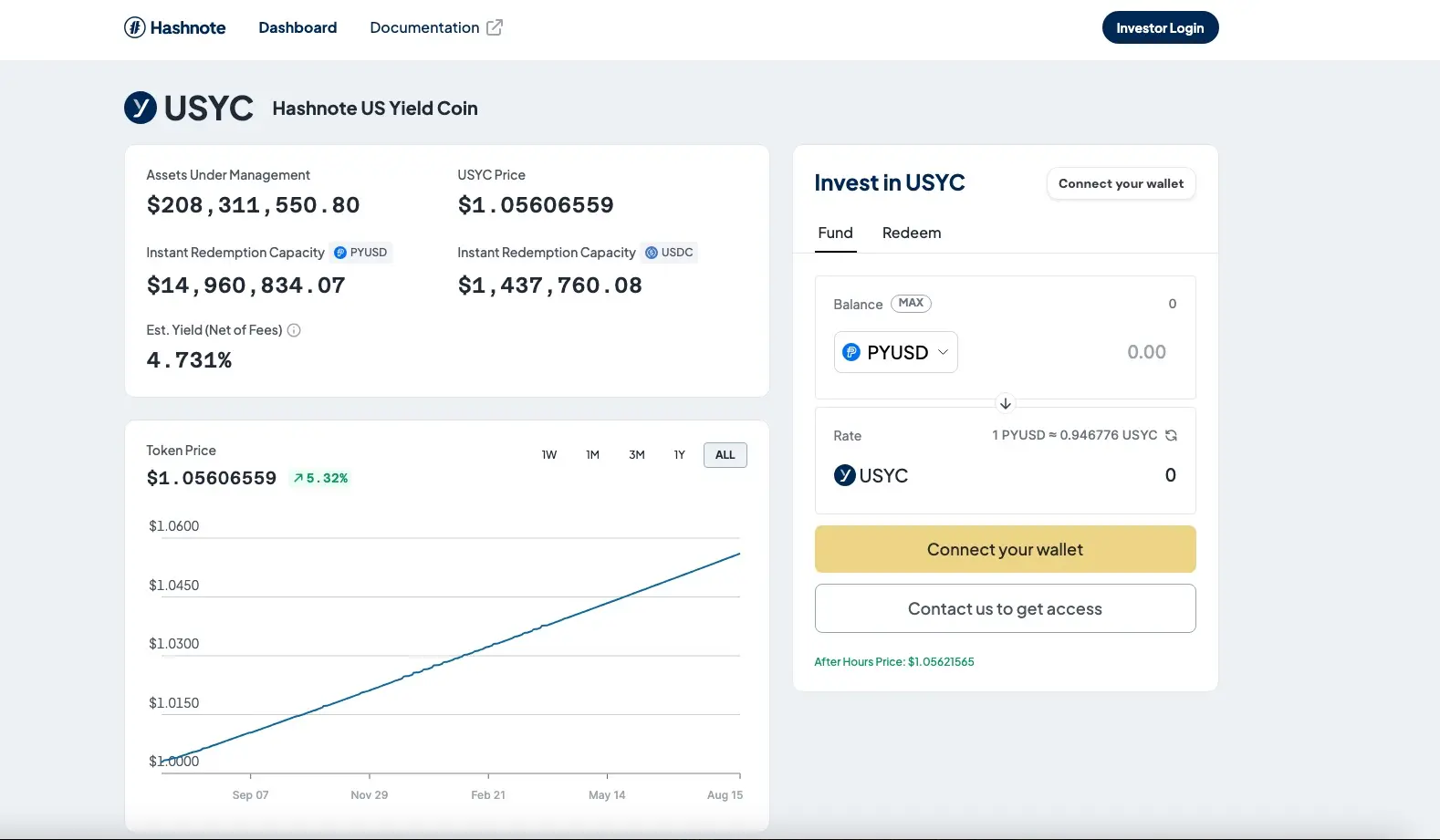Click the Balance label
Image resolution: width=1440 pixels, height=840 pixels.
coord(858,305)
